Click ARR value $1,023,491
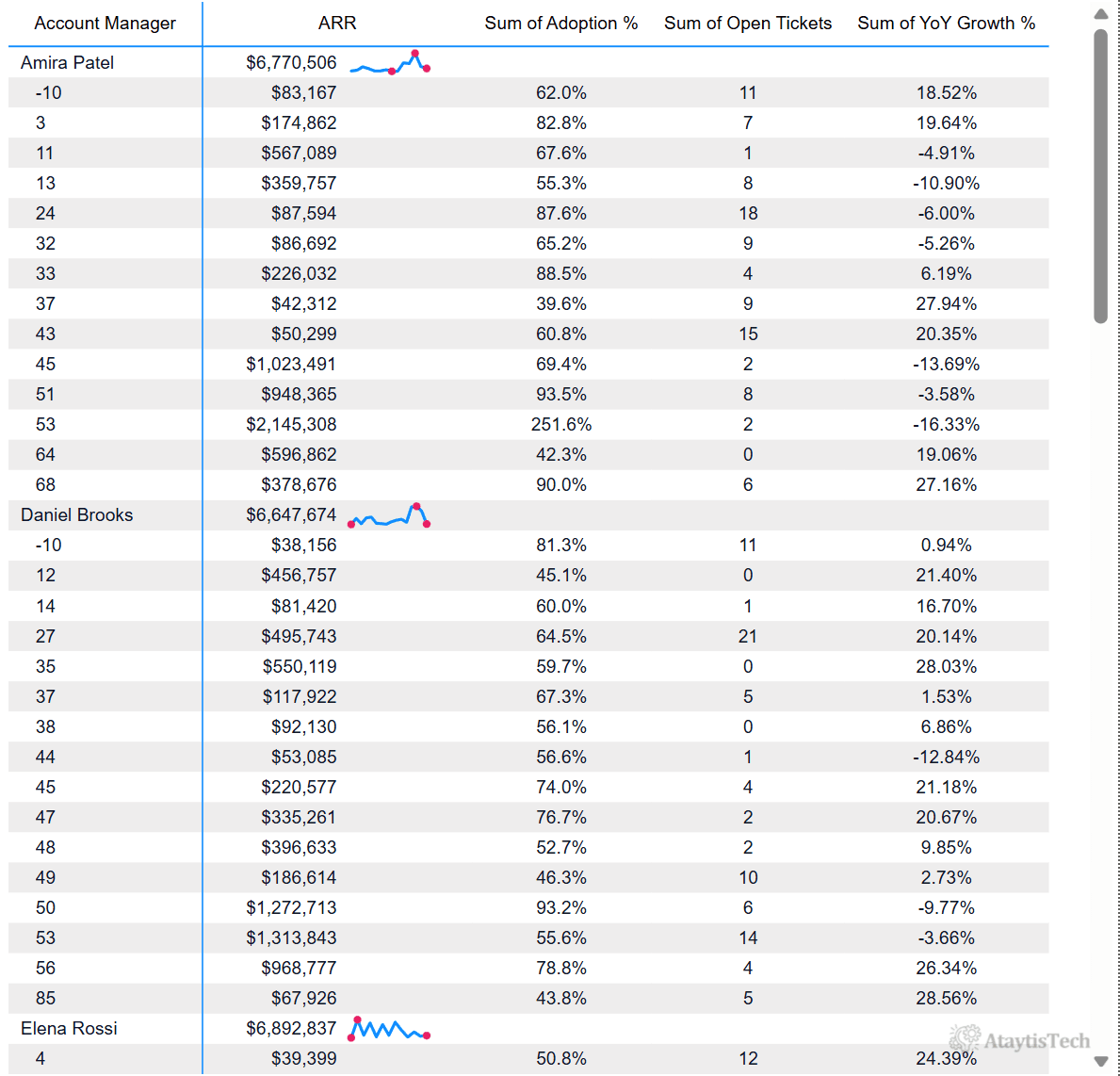The width and height of the screenshot is (1120, 1076). coord(291,365)
